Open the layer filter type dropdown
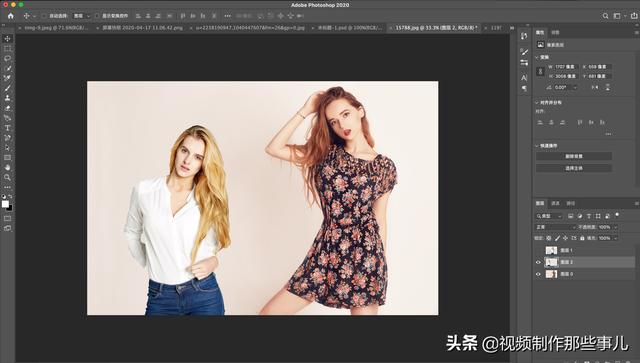This screenshot has width=640, height=363. coord(549,216)
